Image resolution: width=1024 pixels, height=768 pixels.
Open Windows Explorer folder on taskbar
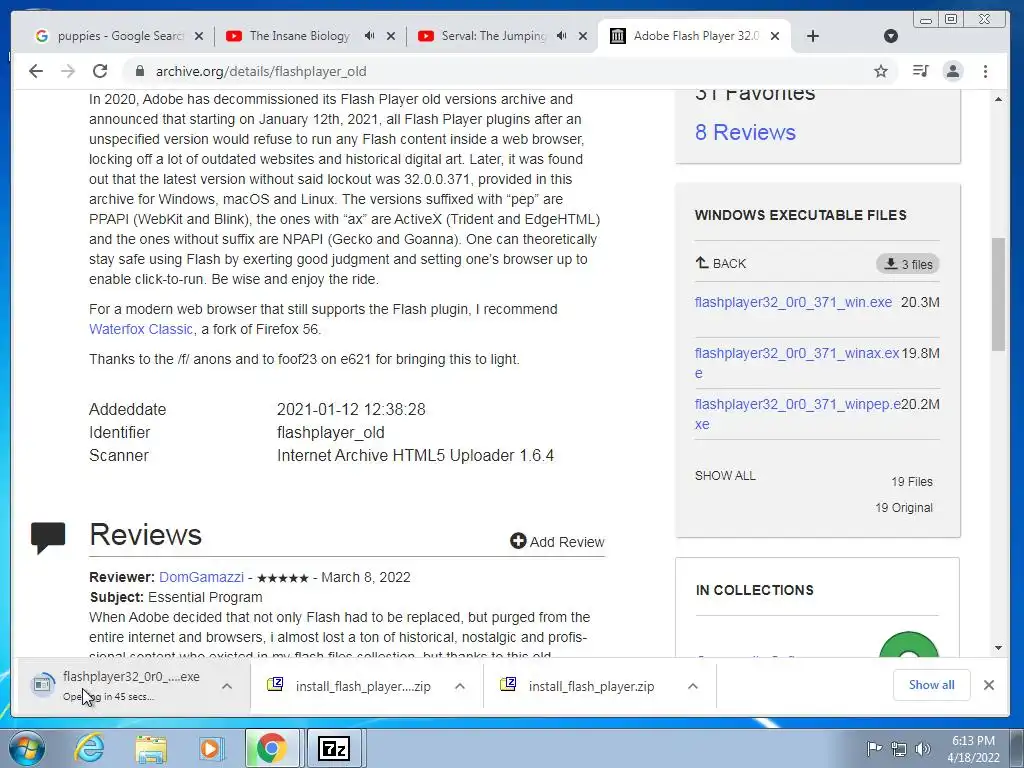[x=151, y=748]
